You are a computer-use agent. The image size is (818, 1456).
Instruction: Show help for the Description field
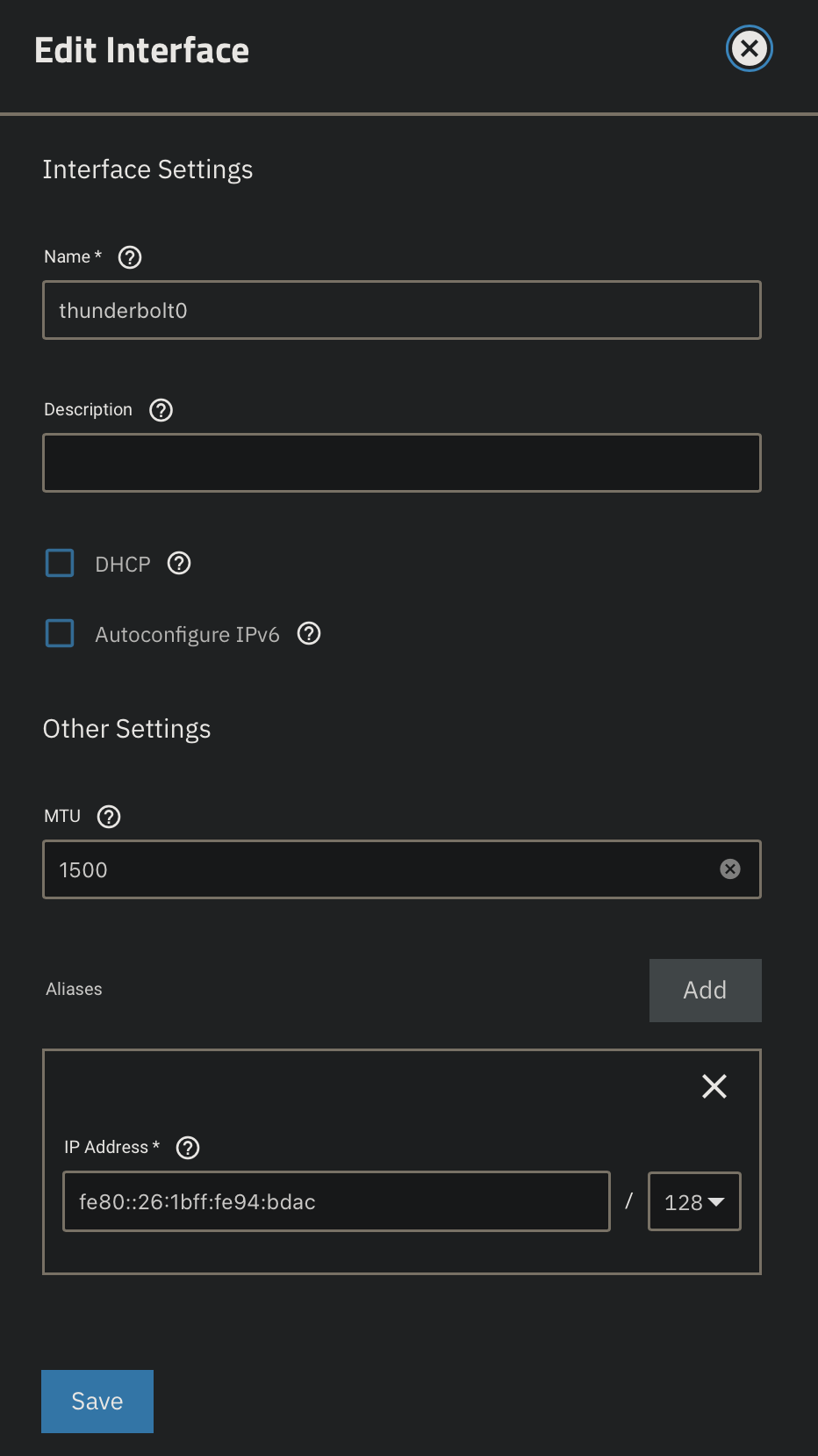(161, 410)
